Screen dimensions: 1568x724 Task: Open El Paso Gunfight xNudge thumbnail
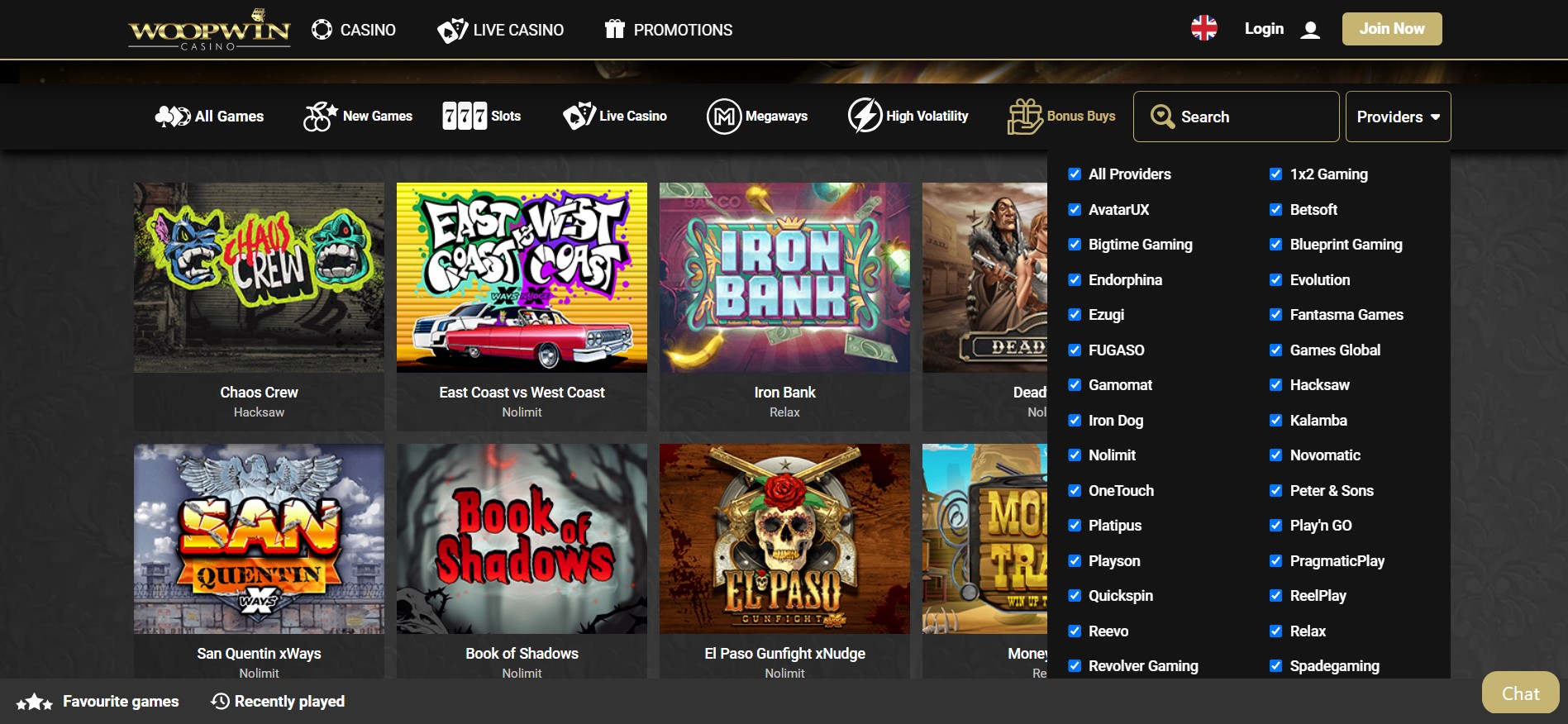(784, 539)
